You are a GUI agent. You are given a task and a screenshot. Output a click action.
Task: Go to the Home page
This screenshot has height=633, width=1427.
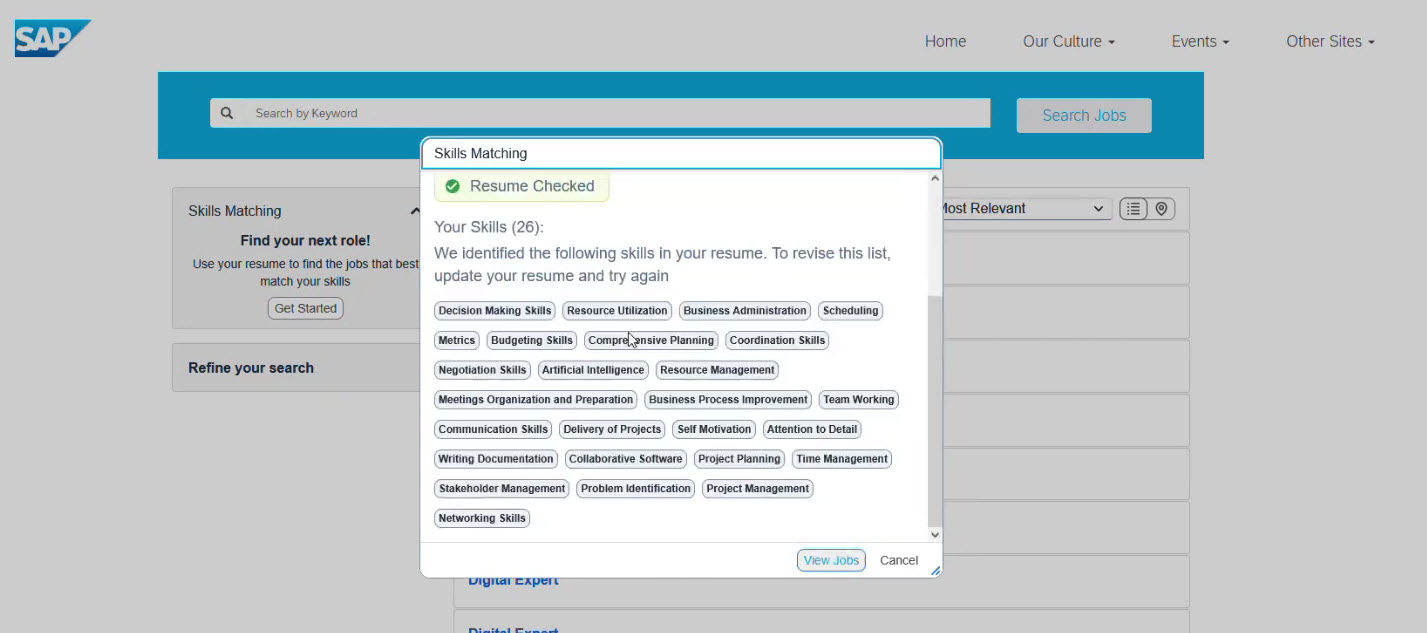click(945, 42)
